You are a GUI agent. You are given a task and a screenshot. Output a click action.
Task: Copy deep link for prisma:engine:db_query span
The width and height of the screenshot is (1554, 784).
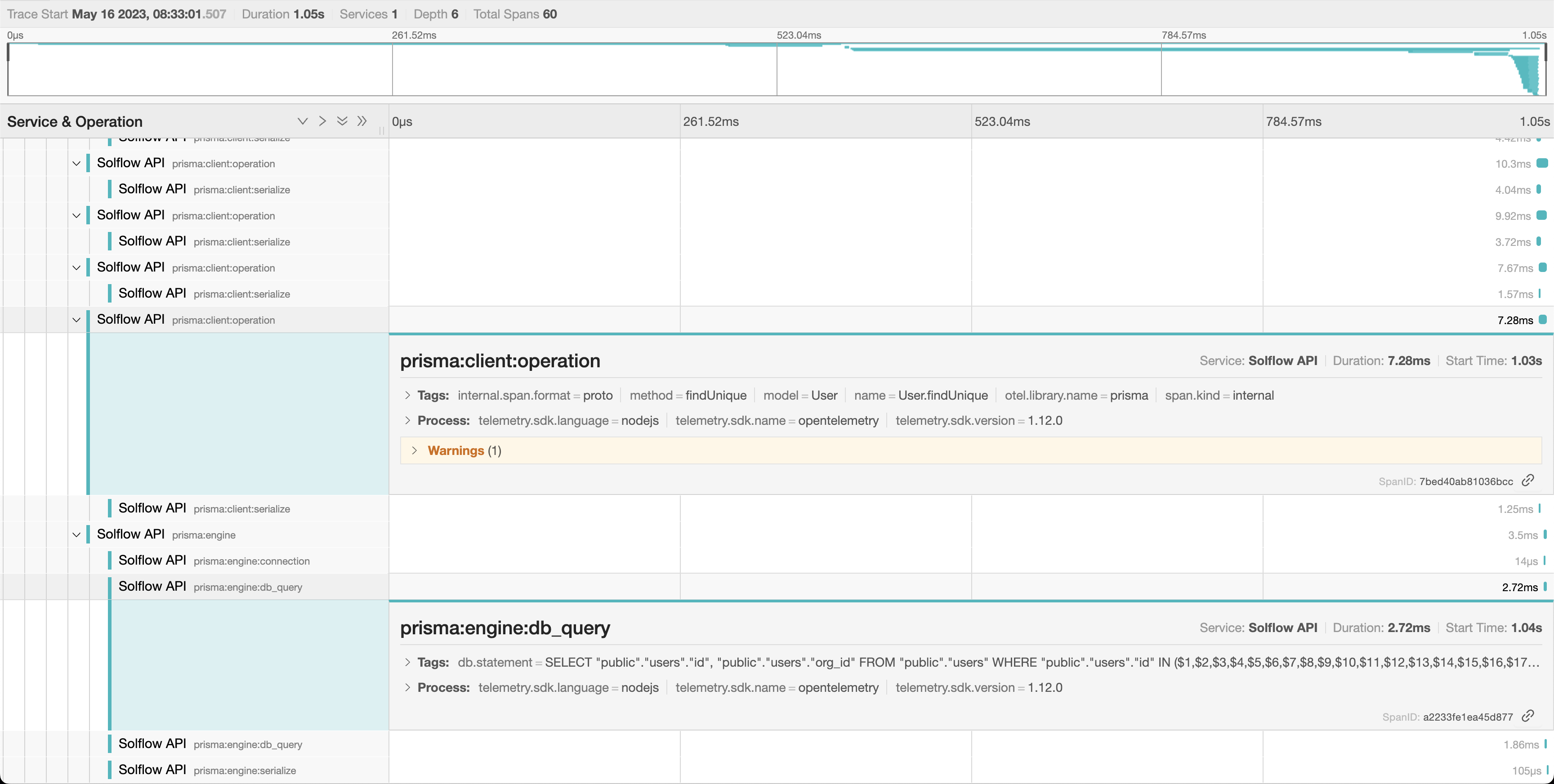[x=1530, y=717]
